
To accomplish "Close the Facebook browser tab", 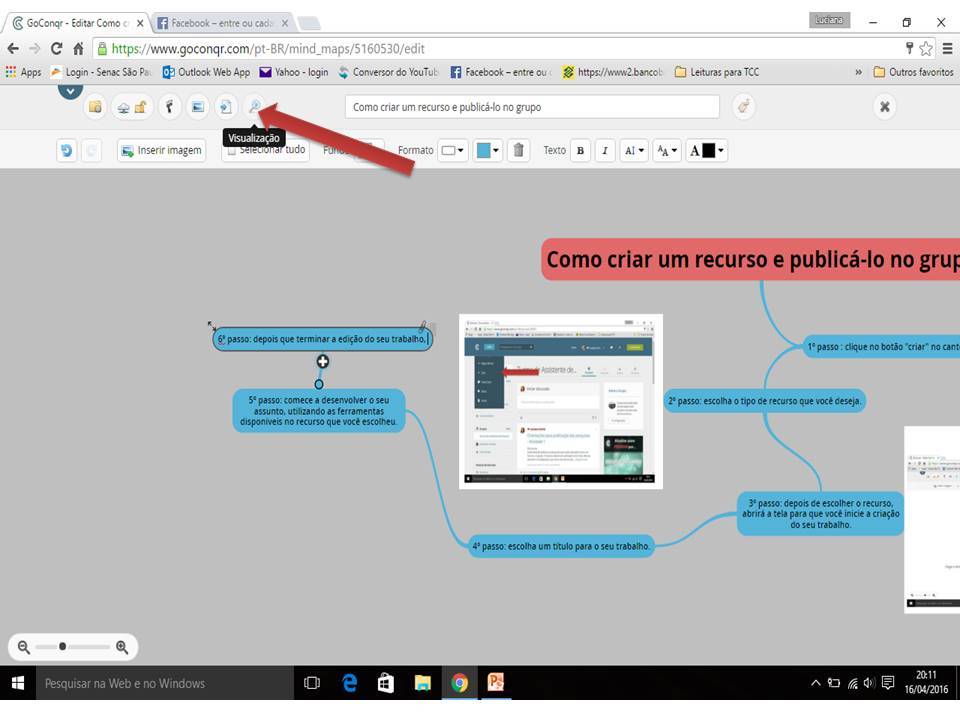I will click(285, 23).
